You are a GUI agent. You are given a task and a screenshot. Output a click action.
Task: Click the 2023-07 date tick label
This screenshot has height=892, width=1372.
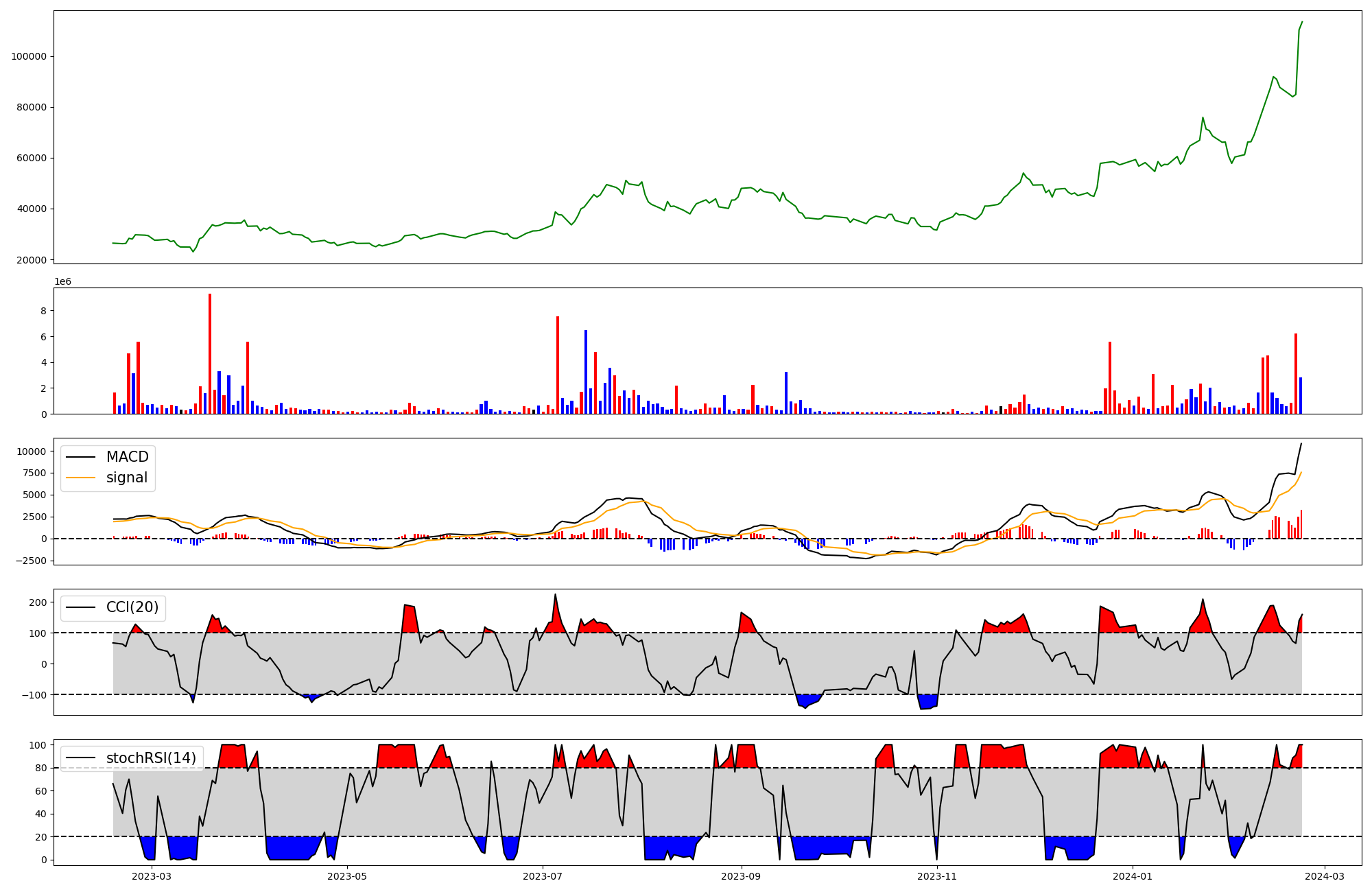pyautogui.click(x=543, y=876)
